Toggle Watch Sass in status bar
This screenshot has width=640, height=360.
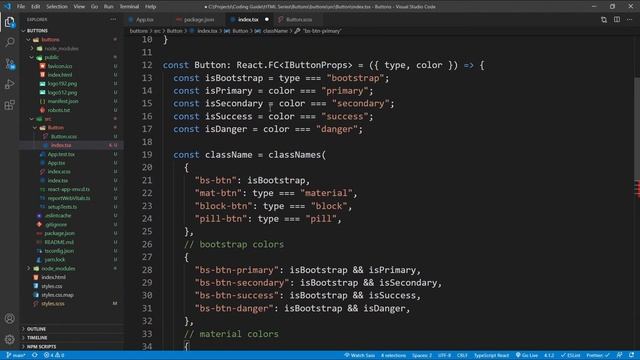click(x=359, y=355)
